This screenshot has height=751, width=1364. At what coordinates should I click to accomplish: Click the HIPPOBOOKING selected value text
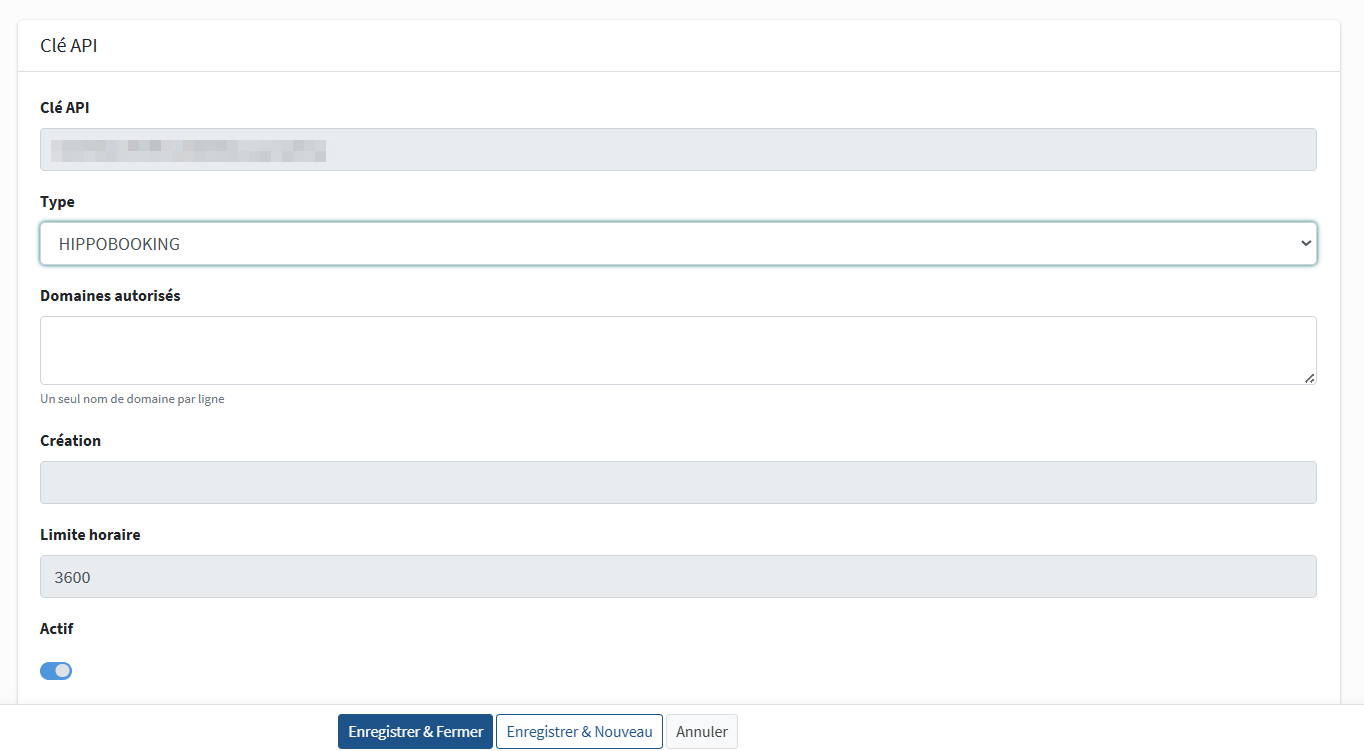click(119, 244)
